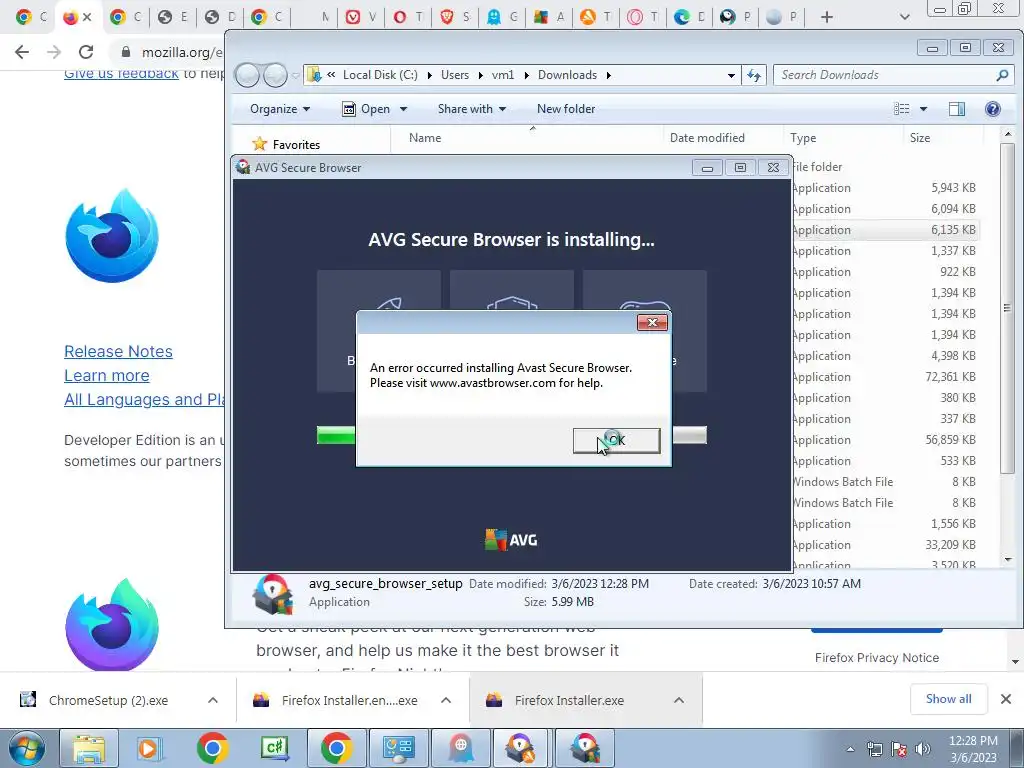
Task: Open File Explorer from the taskbar
Action: point(88,748)
